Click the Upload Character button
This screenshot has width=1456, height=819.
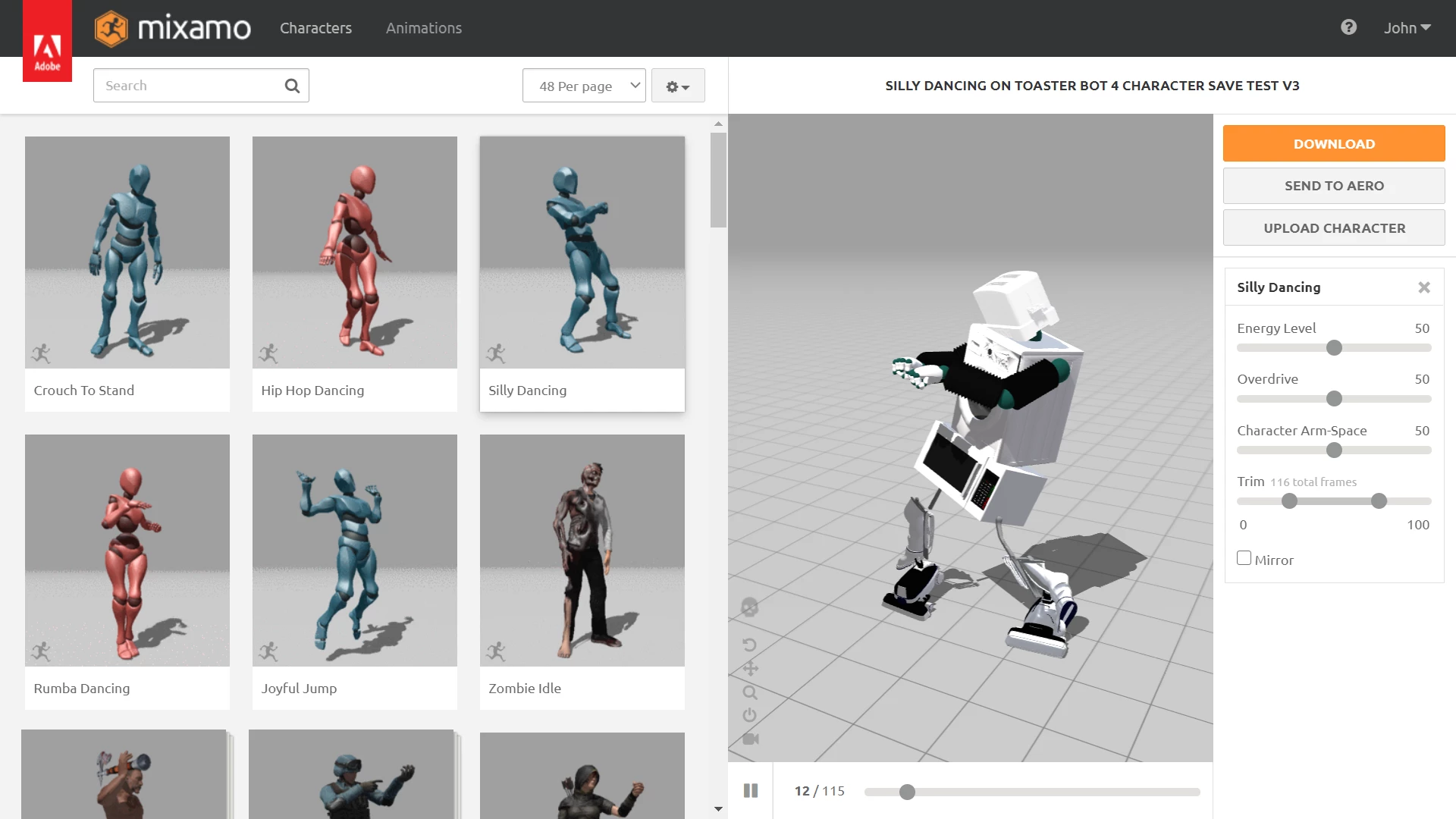1333,228
